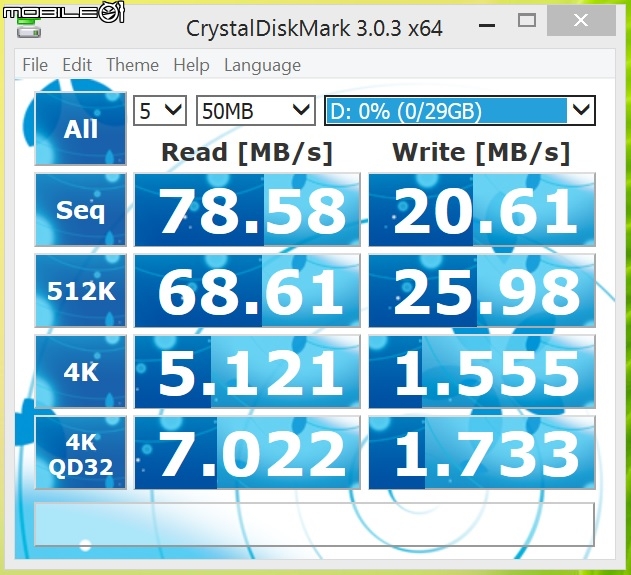Open the Language menu
Viewport: 631px width, 575px height.
coord(262,65)
